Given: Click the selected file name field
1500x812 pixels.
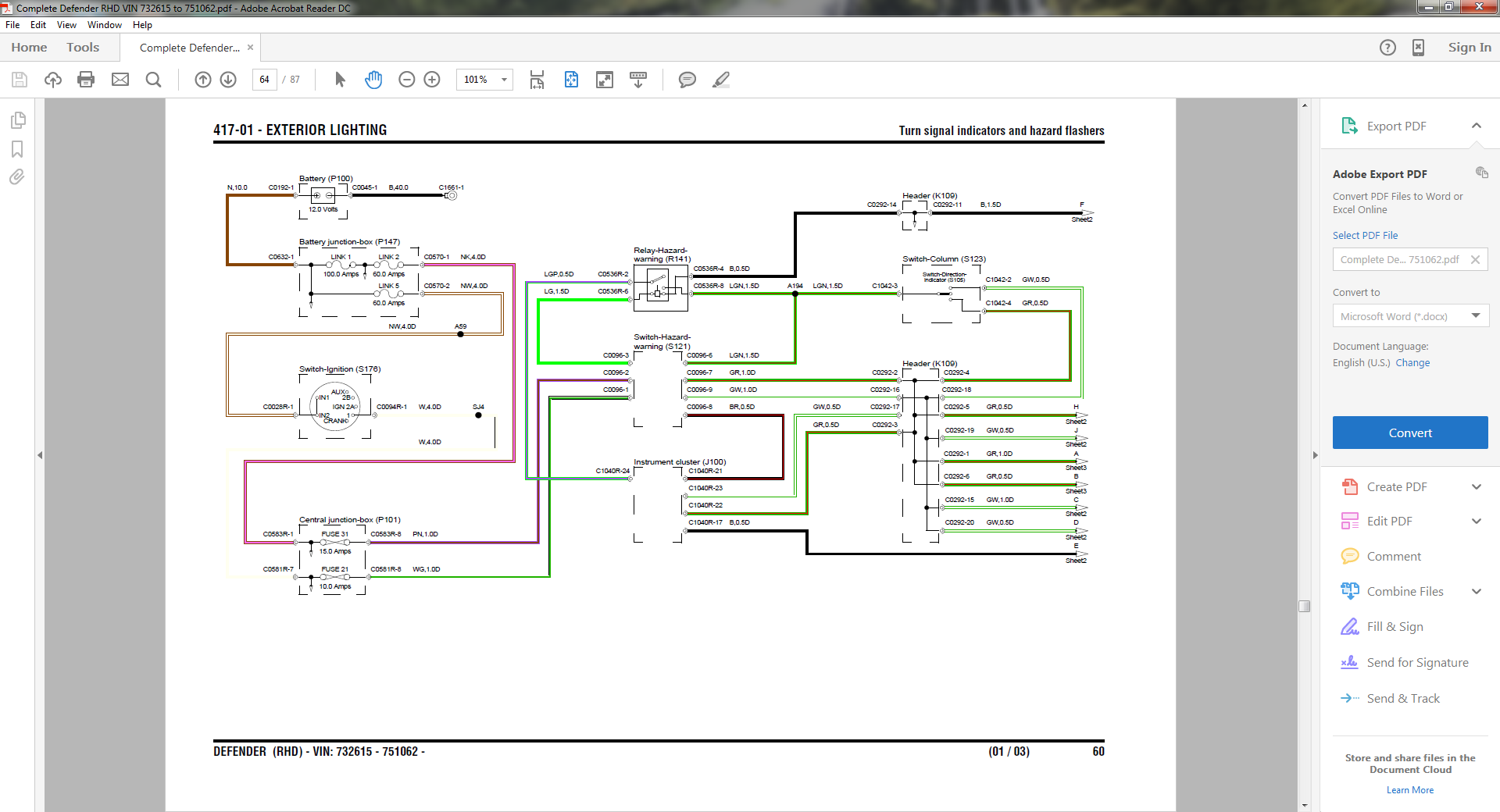Looking at the screenshot, I should click(1410, 260).
